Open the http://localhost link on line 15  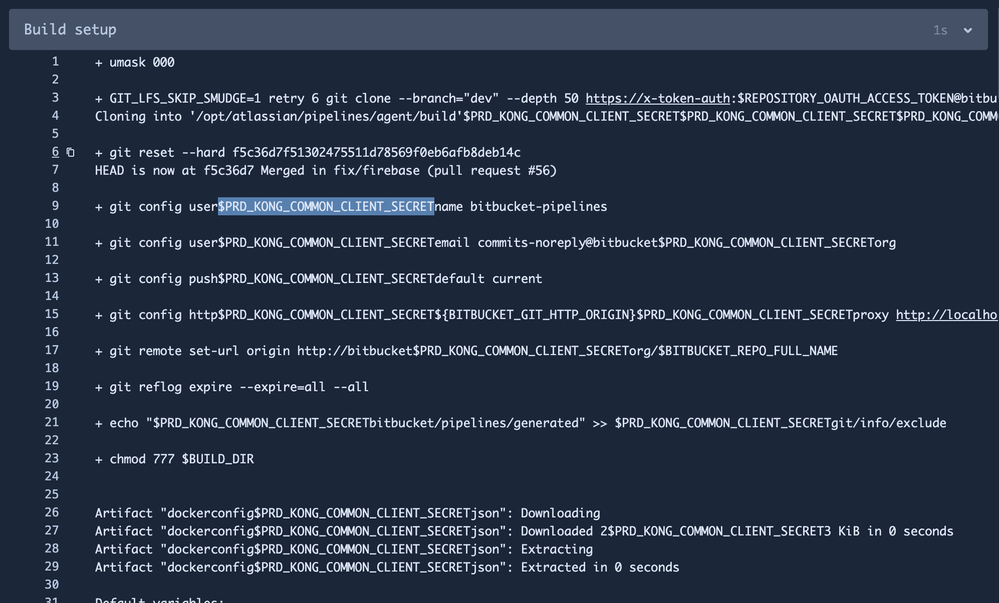947,314
